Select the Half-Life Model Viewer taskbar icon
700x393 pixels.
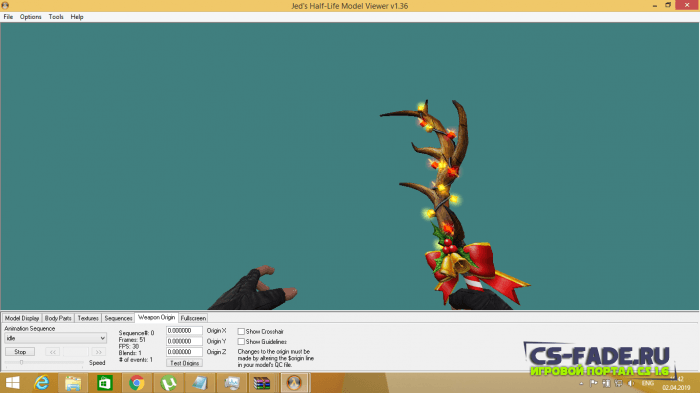[x=294, y=383]
